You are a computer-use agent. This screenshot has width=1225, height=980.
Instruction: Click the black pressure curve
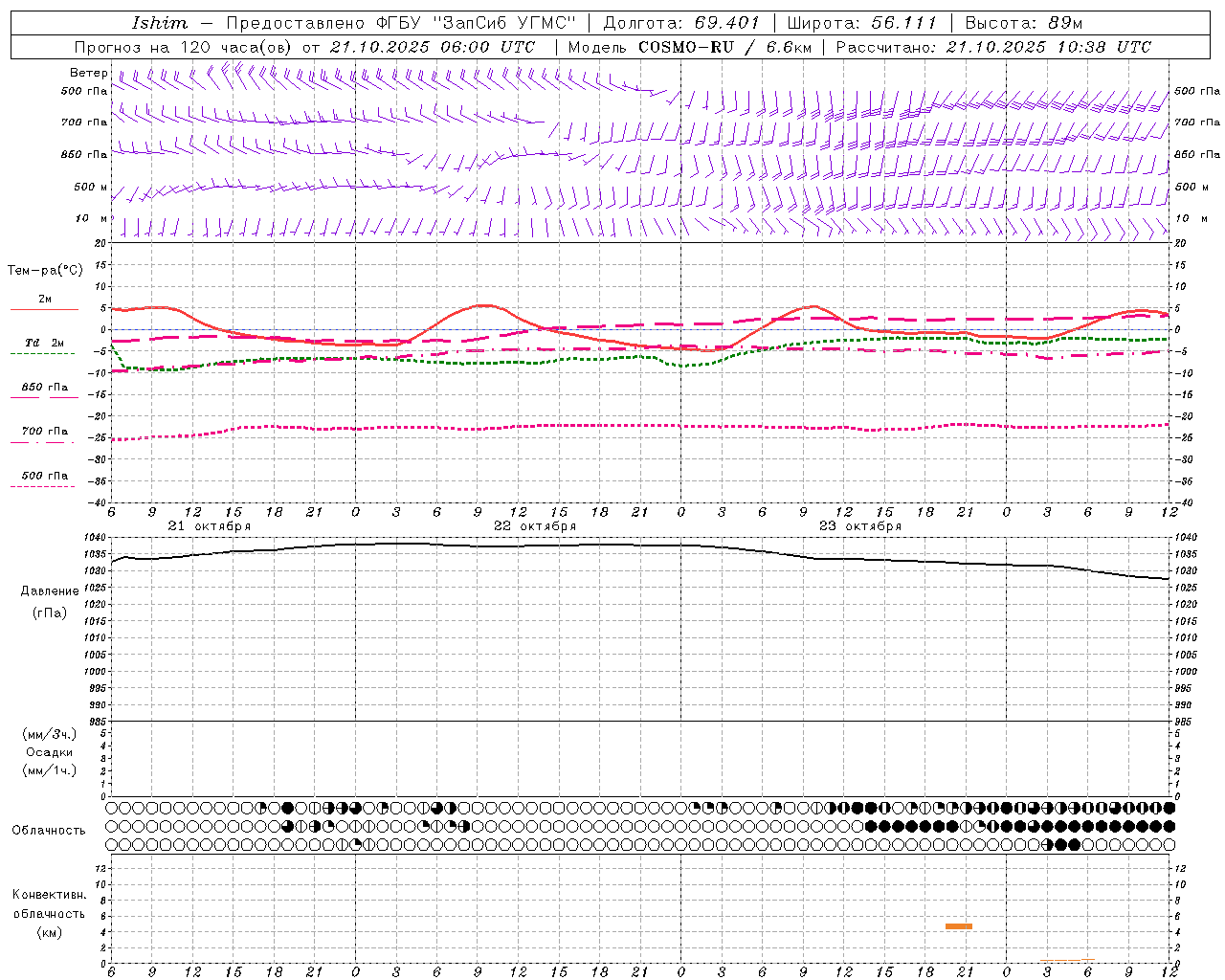coord(641,545)
